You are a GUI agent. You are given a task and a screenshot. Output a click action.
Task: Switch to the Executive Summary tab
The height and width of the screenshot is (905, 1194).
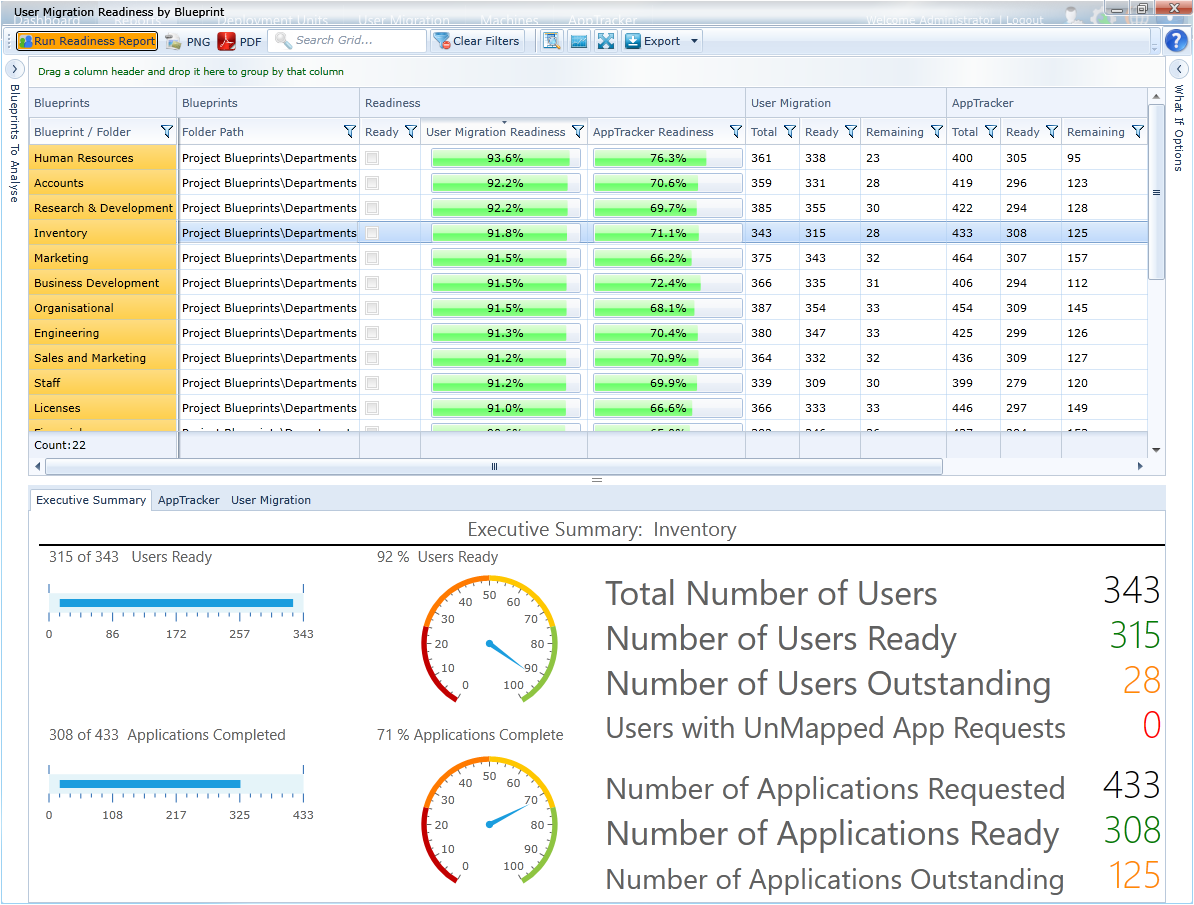click(91, 500)
